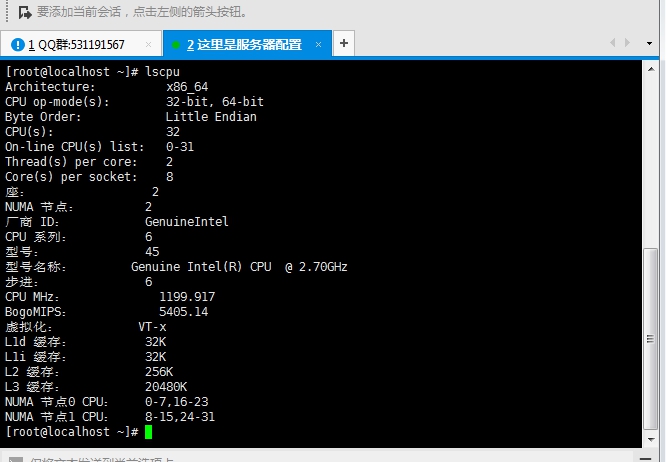Click the On-line CPU(s) list value 0-31

[x=180, y=147]
